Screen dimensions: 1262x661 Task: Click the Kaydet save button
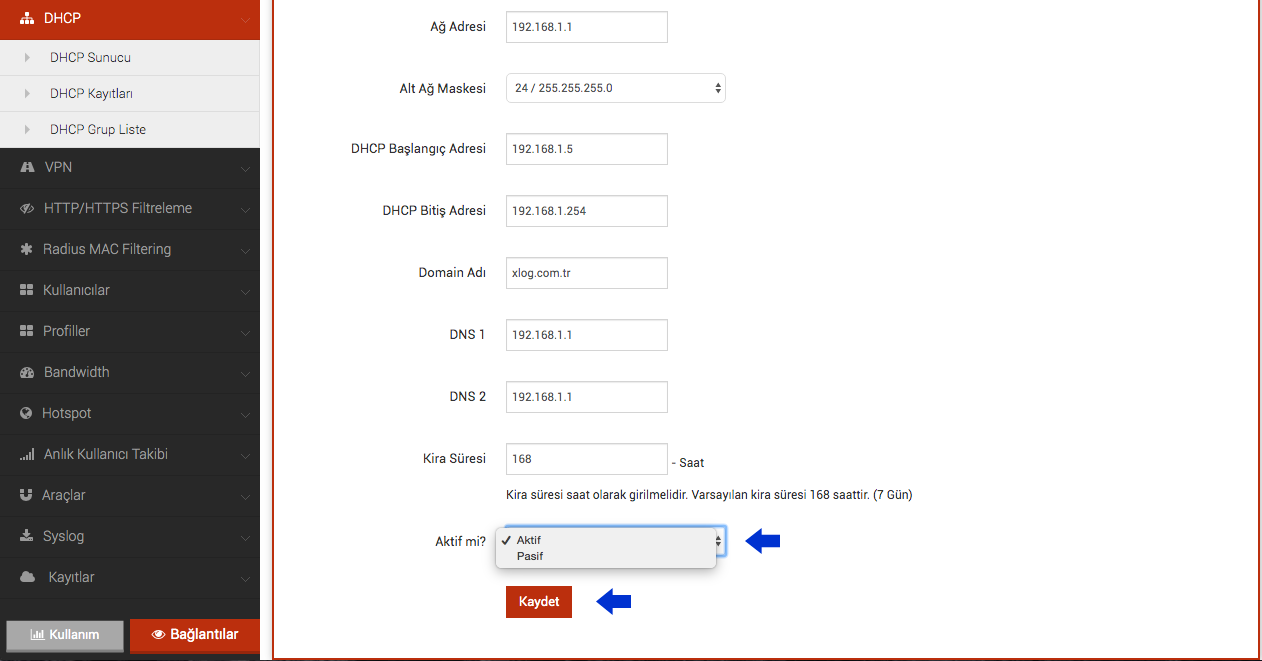pyautogui.click(x=539, y=602)
